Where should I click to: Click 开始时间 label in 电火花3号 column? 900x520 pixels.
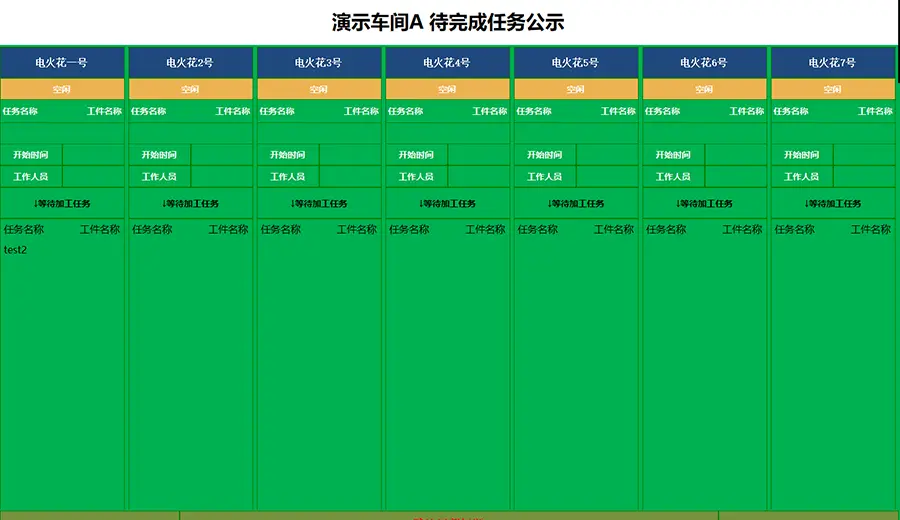point(288,155)
